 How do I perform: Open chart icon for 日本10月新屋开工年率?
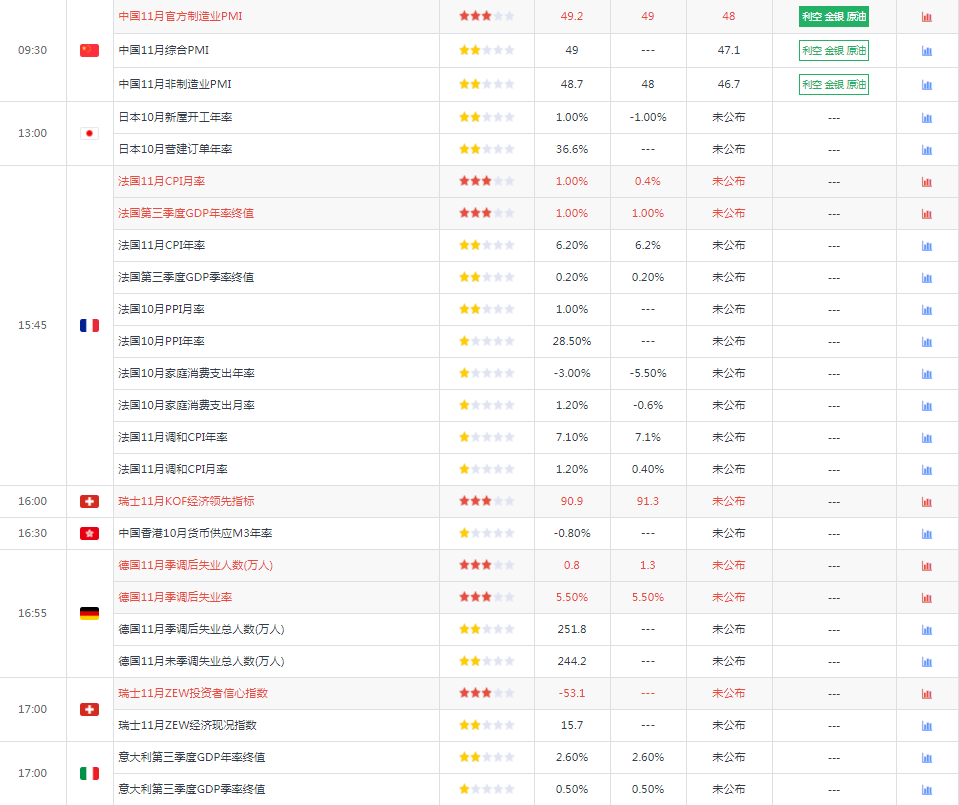point(927,118)
